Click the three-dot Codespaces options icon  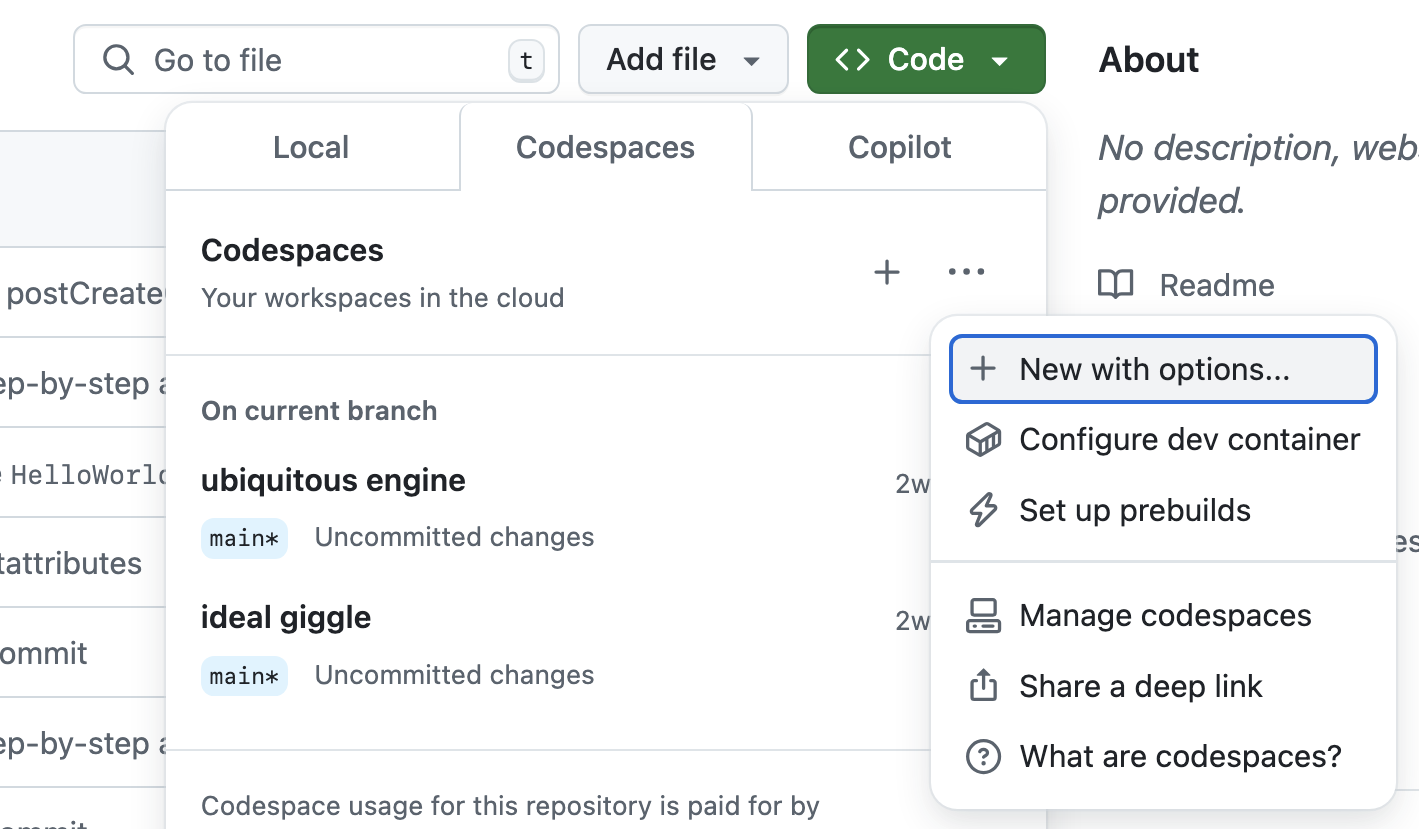[x=966, y=272]
